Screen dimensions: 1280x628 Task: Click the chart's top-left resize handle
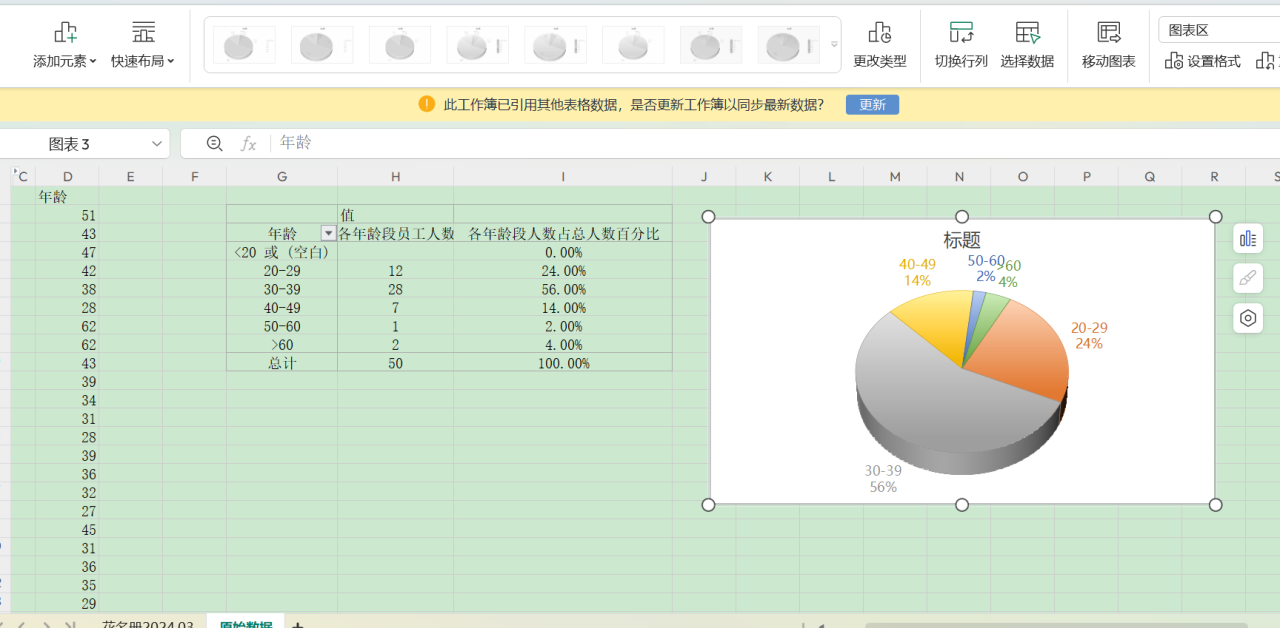pos(708,217)
